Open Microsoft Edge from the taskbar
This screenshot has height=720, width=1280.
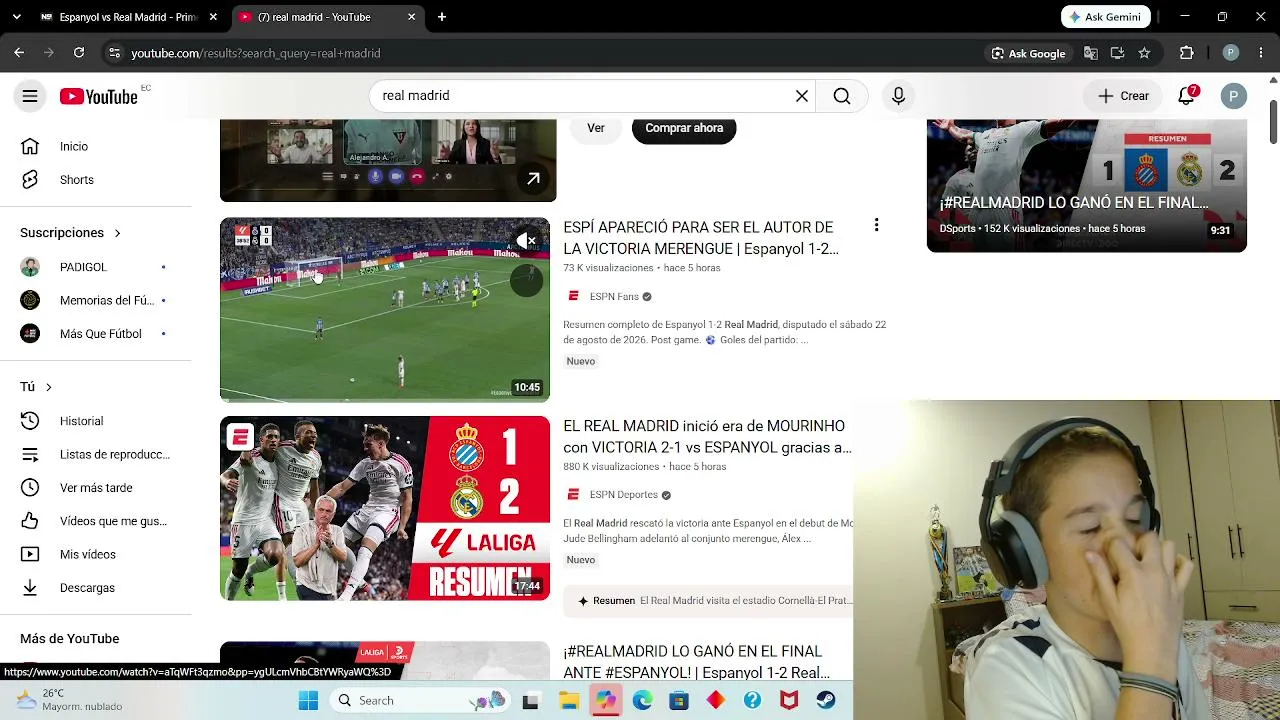[x=642, y=701]
